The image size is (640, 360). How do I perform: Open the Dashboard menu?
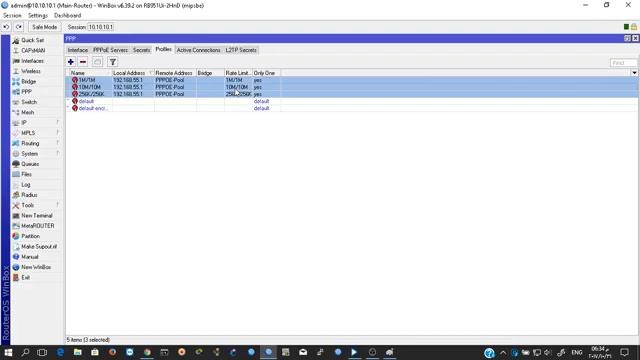click(x=67, y=16)
